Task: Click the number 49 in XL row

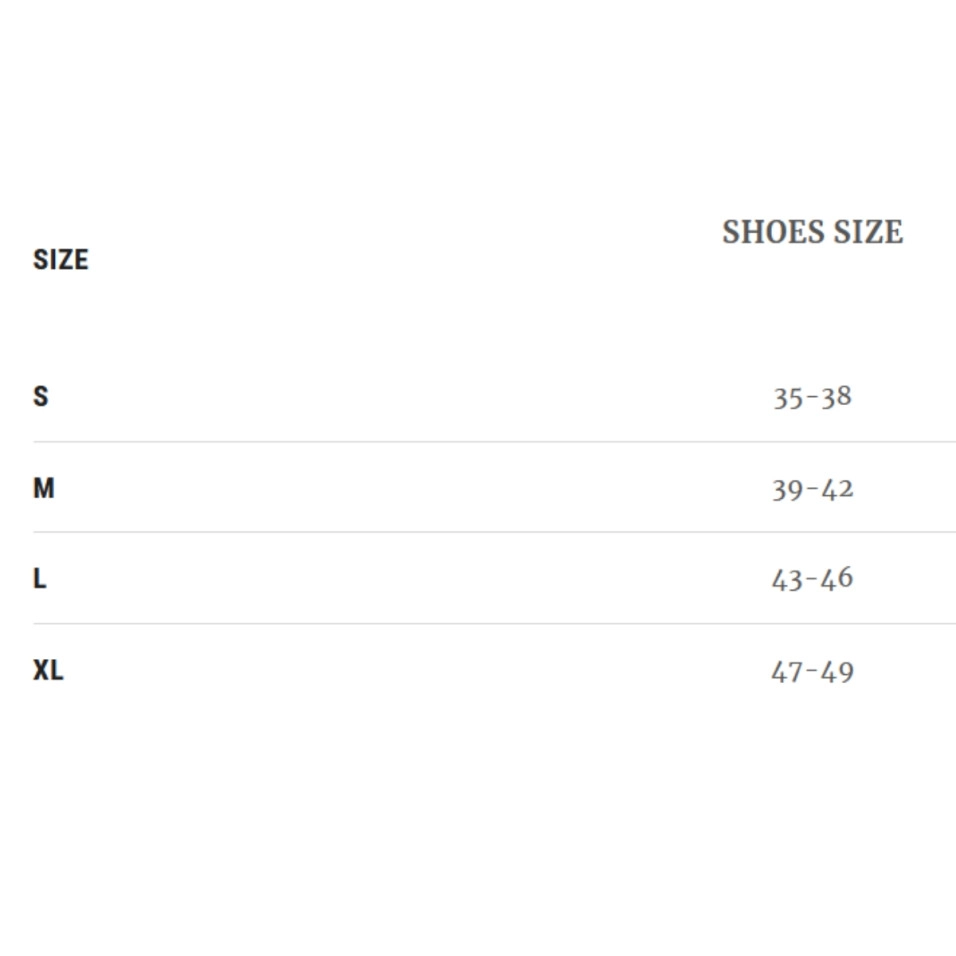Action: [837, 671]
